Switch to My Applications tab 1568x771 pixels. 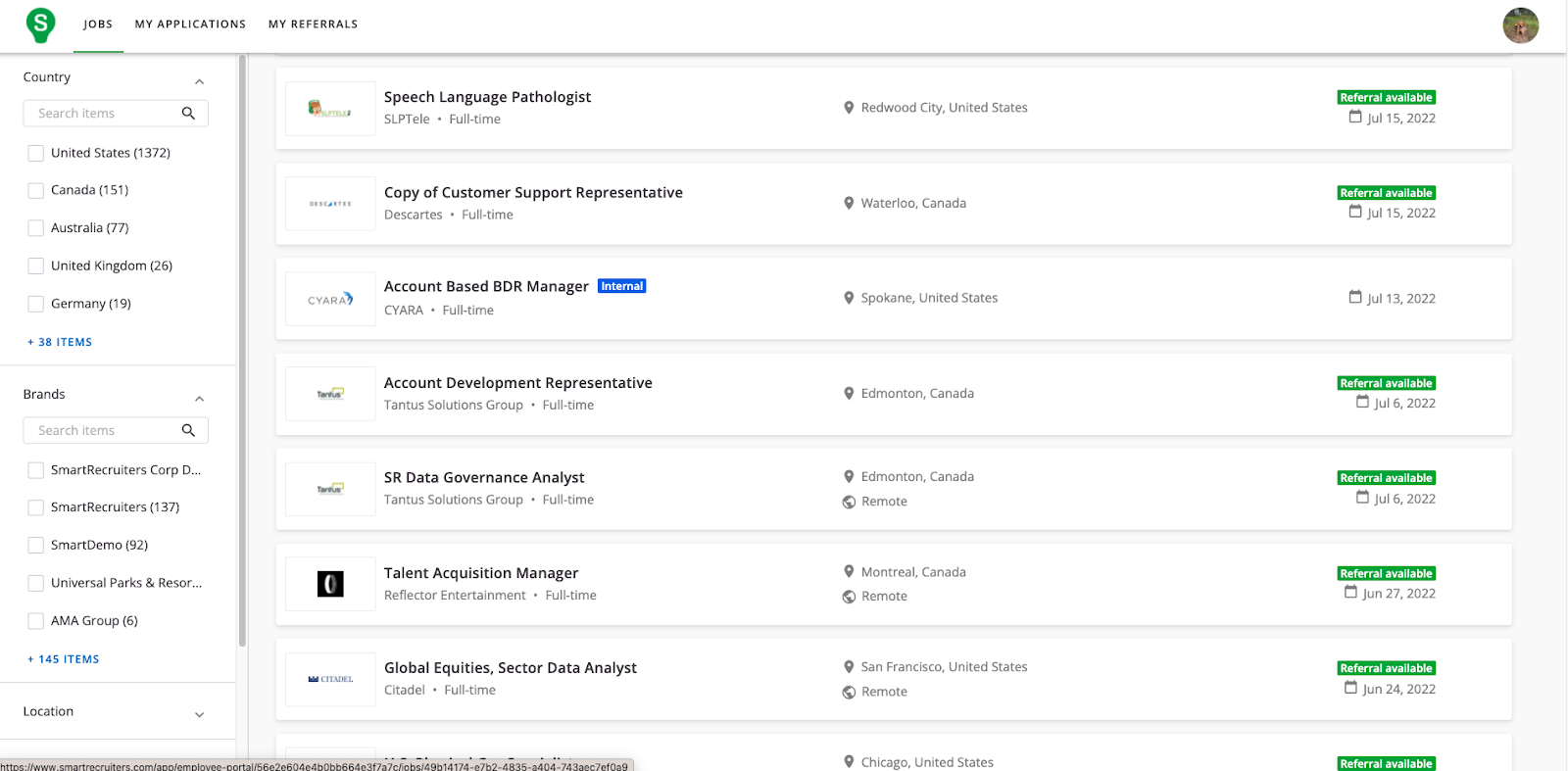coord(190,24)
